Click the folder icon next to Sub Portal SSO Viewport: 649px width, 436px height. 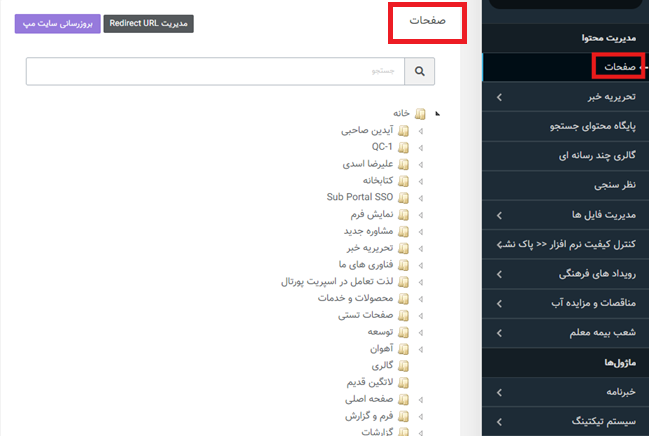tap(403, 197)
